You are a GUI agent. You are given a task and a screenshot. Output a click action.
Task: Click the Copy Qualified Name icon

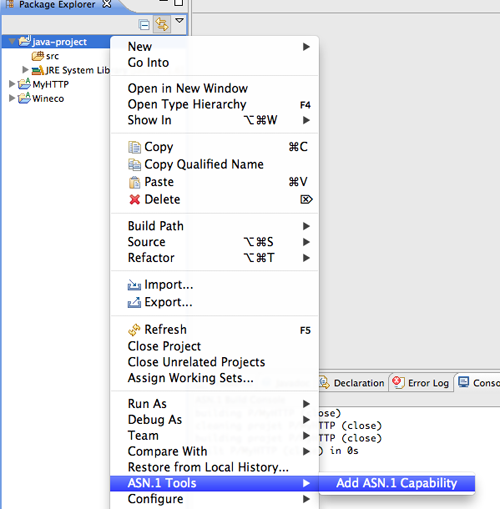click(134, 164)
